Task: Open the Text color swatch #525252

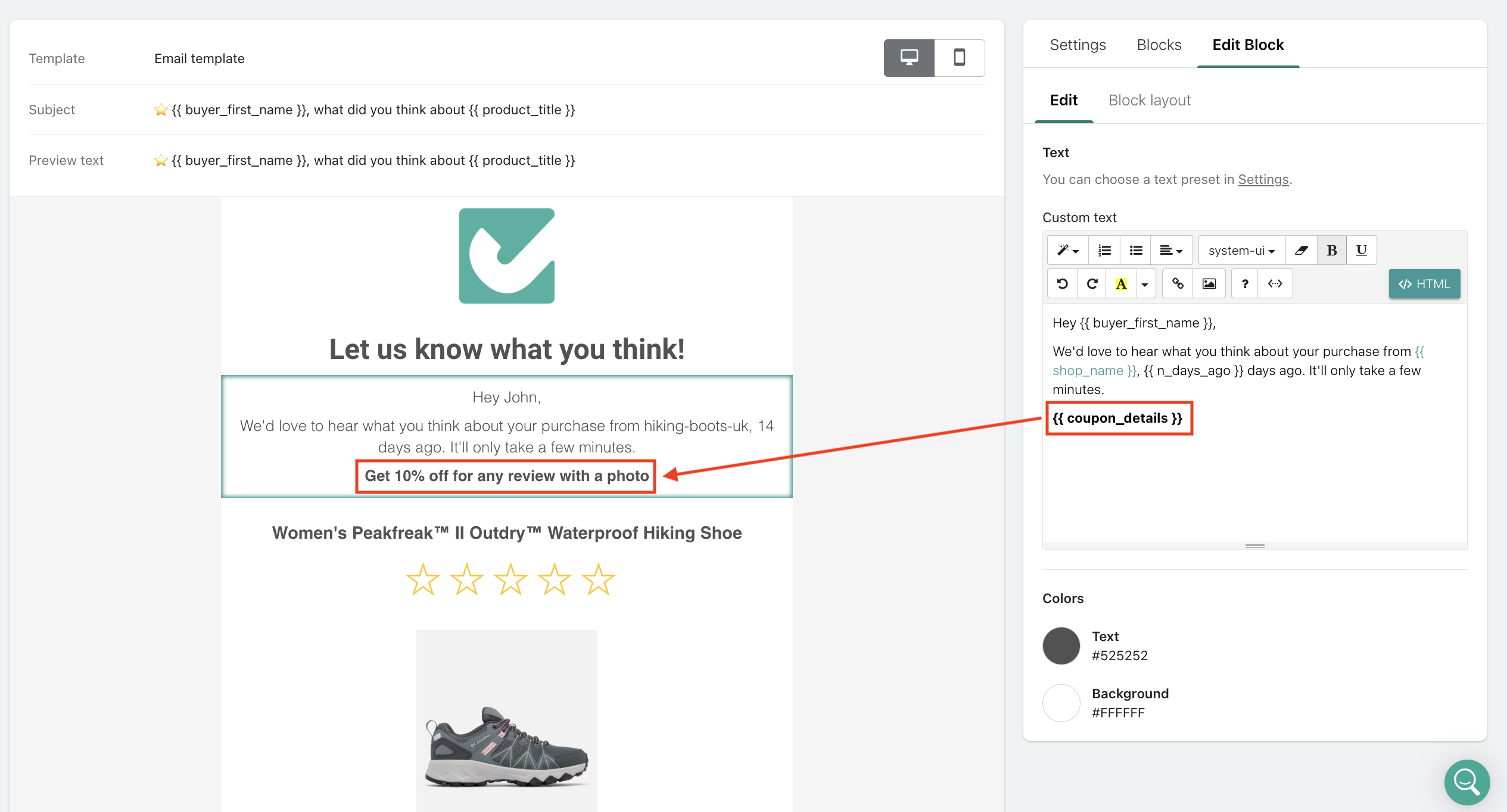Action: 1061,646
